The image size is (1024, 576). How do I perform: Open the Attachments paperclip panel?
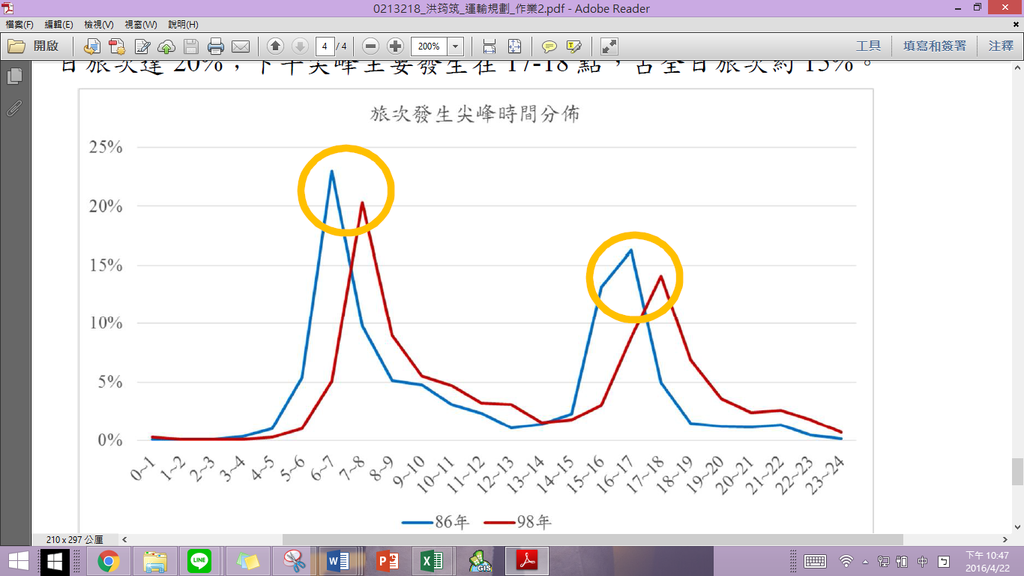click(12, 109)
